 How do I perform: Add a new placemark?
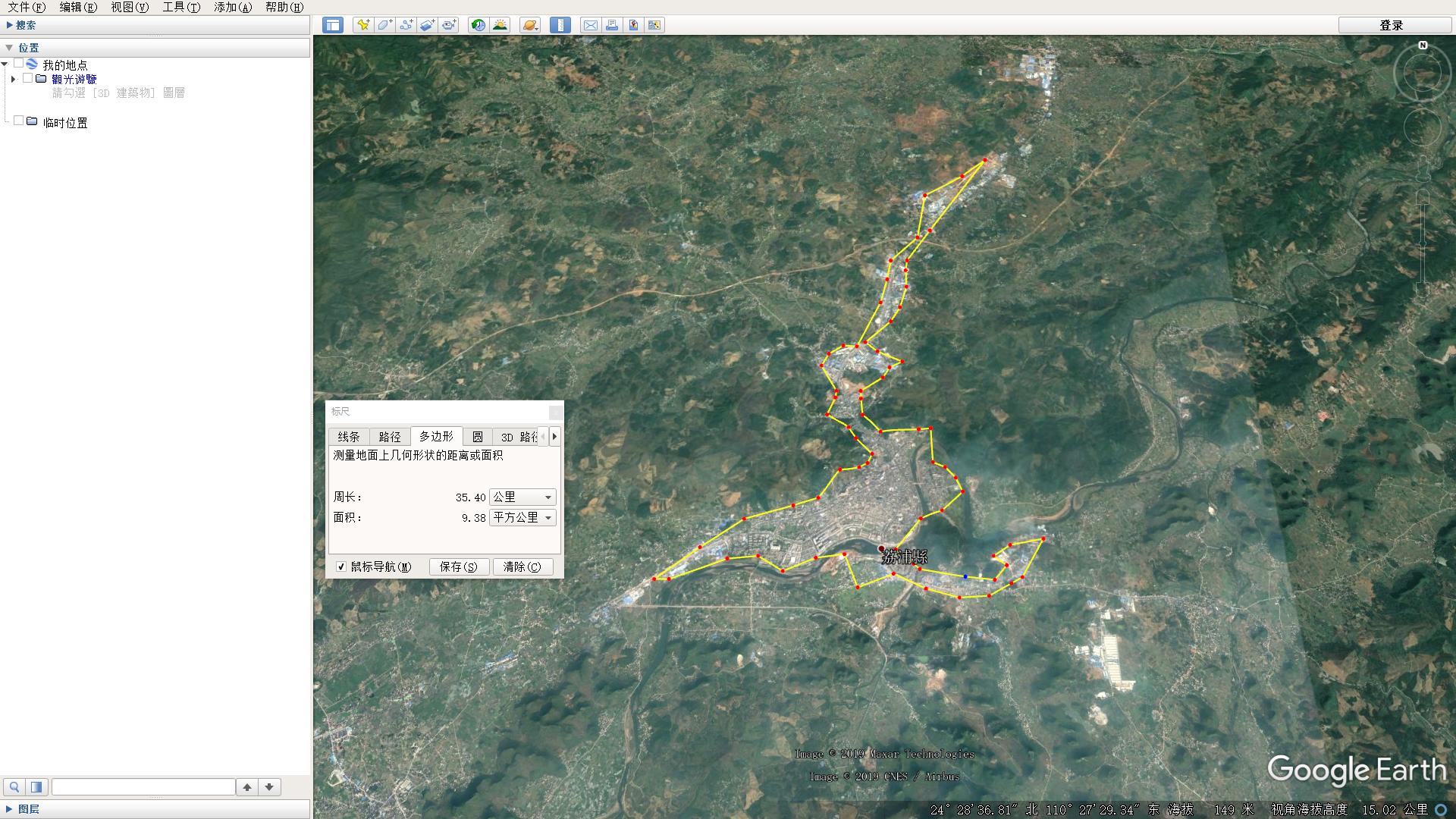[362, 25]
